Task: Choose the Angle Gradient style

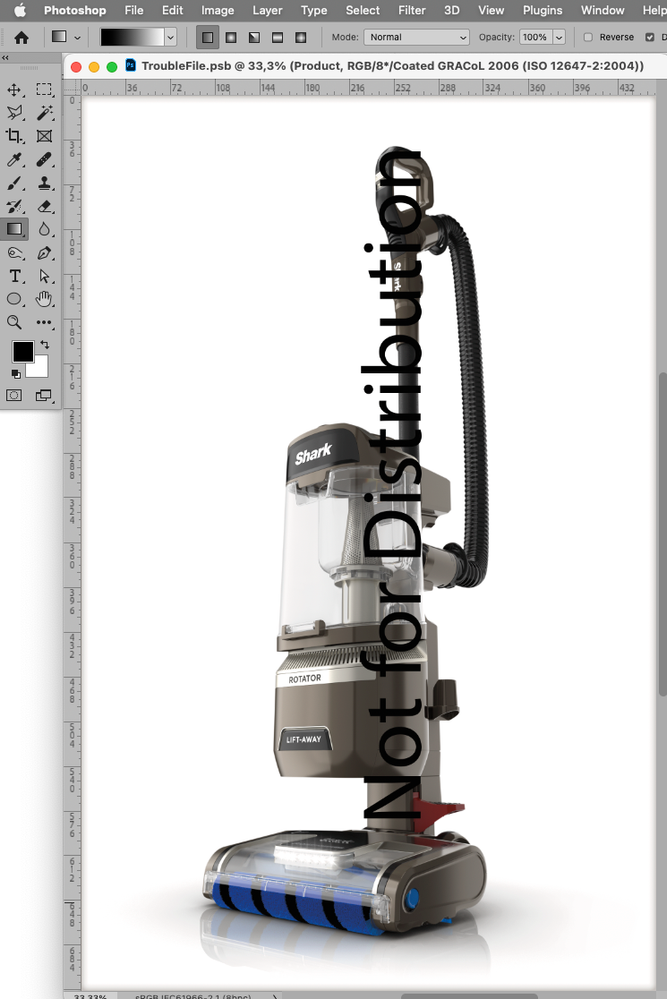Action: click(254, 37)
